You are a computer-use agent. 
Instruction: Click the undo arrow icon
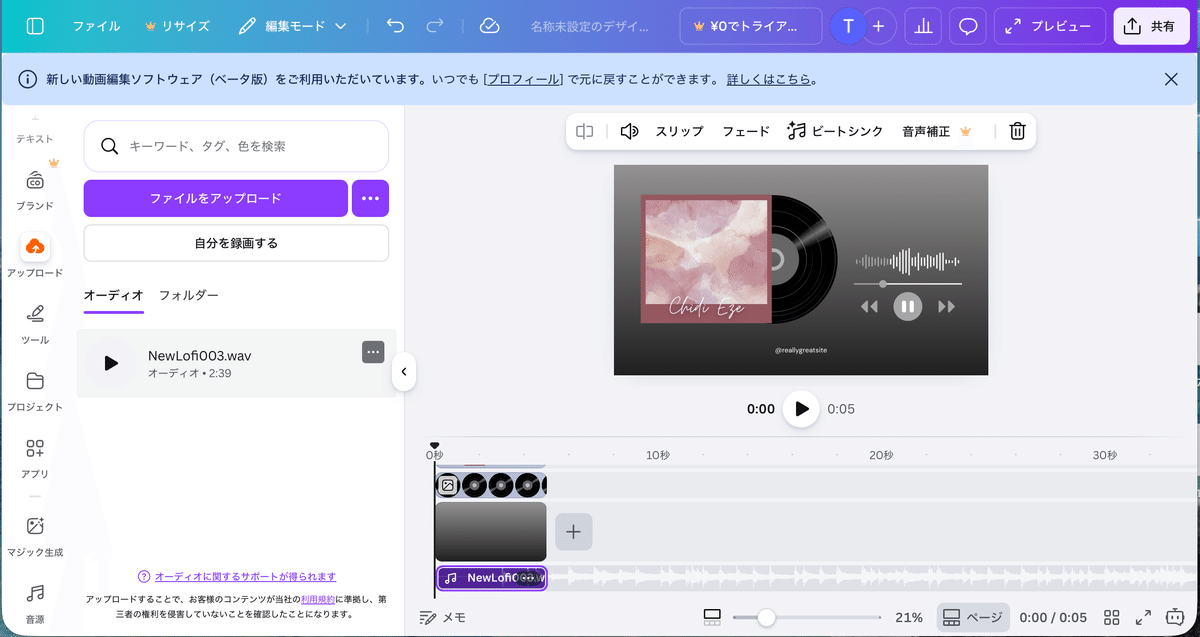coord(396,27)
